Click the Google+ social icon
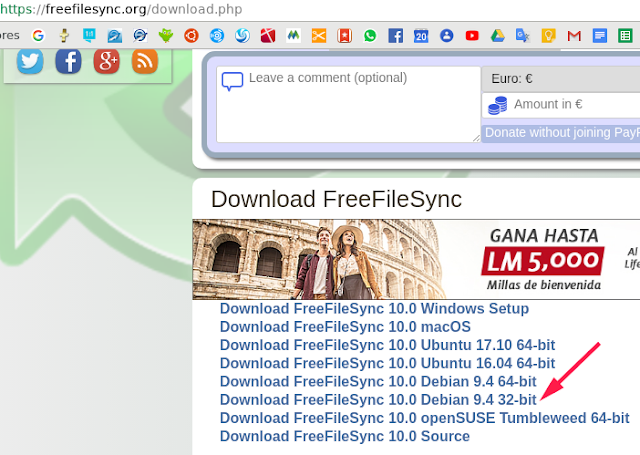640x455 pixels. 107,61
